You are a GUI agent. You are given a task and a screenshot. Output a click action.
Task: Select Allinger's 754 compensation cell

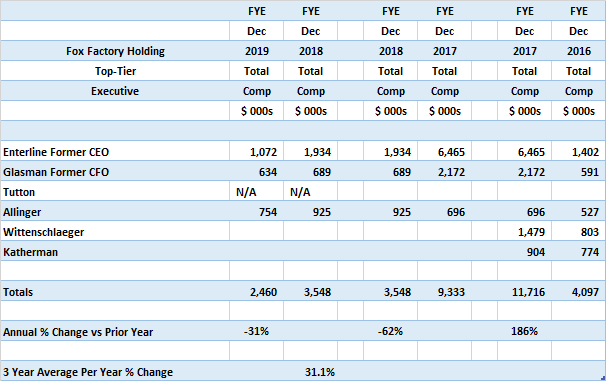257,212
